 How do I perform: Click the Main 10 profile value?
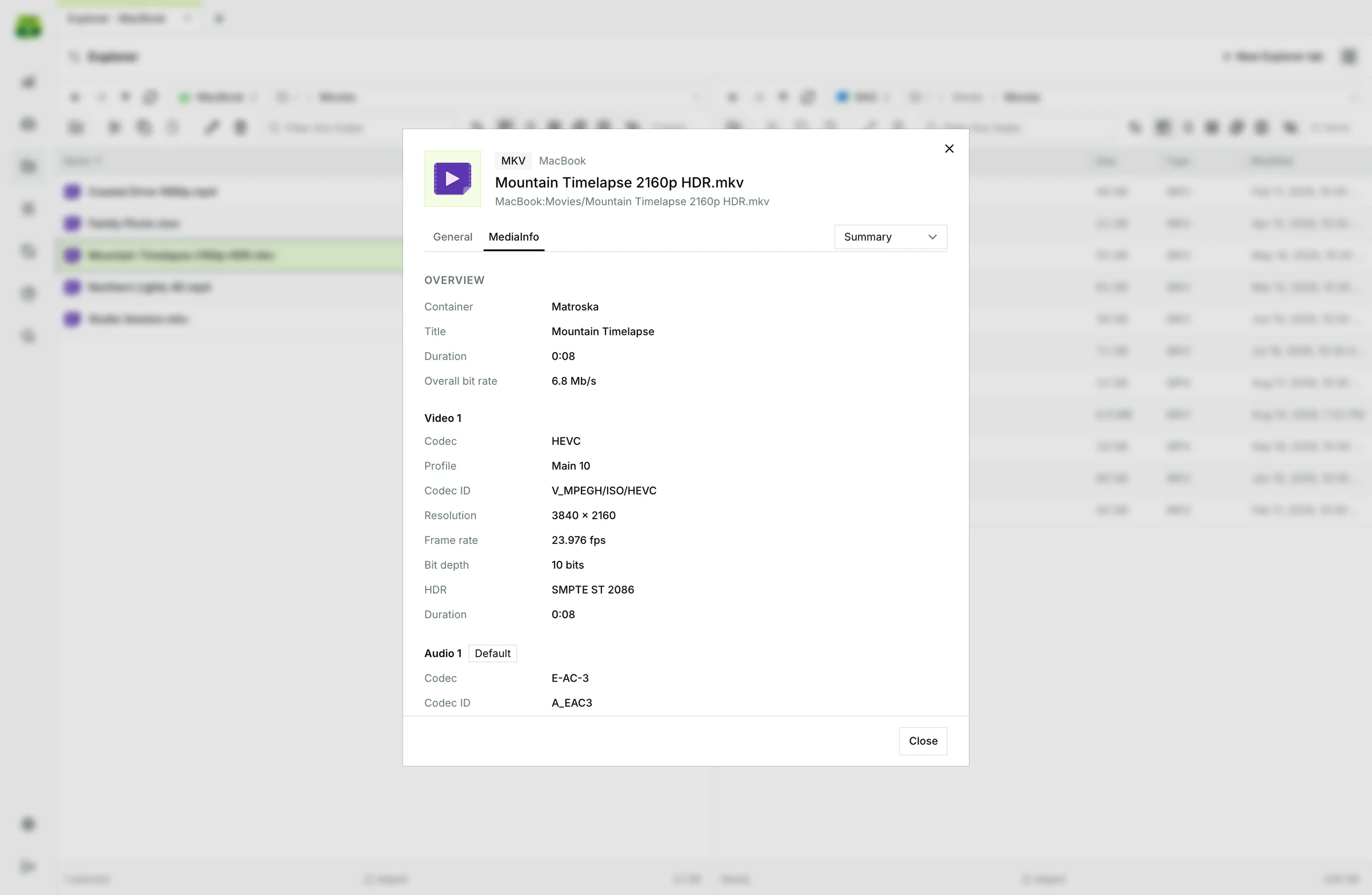pyautogui.click(x=571, y=466)
